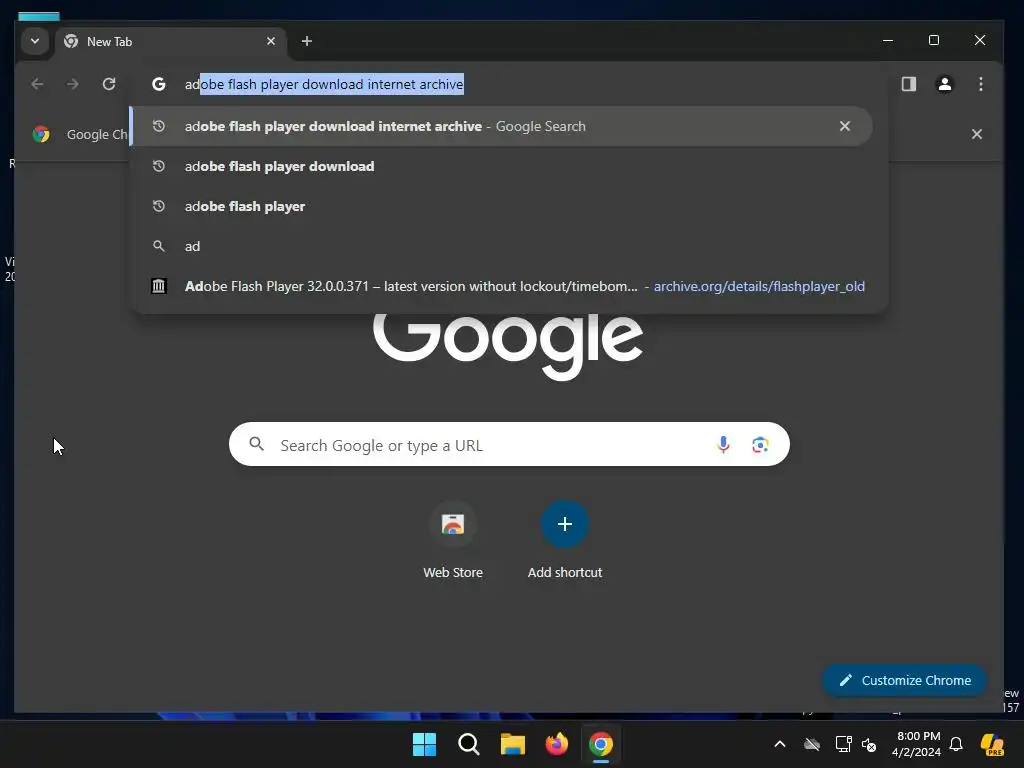The image size is (1024, 768).
Task: Choose suggestion adobe flash player download internet archive
Action: tap(500, 126)
